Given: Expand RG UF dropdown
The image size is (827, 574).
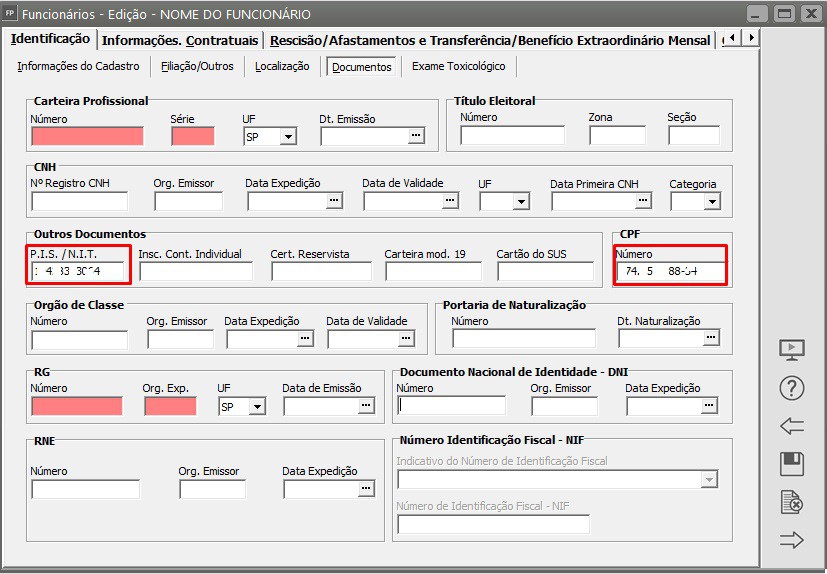Looking at the screenshot, I should coord(257,407).
